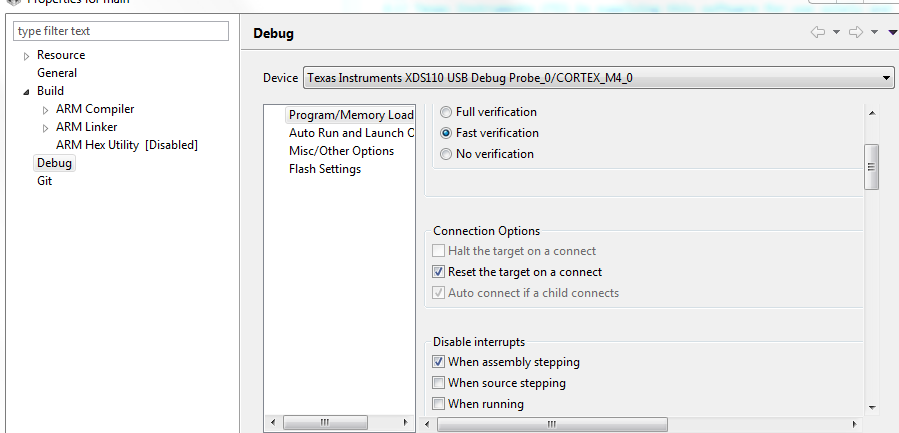Click the back navigation arrow icon
Viewport: 899px width, 433px height.
[x=818, y=33]
